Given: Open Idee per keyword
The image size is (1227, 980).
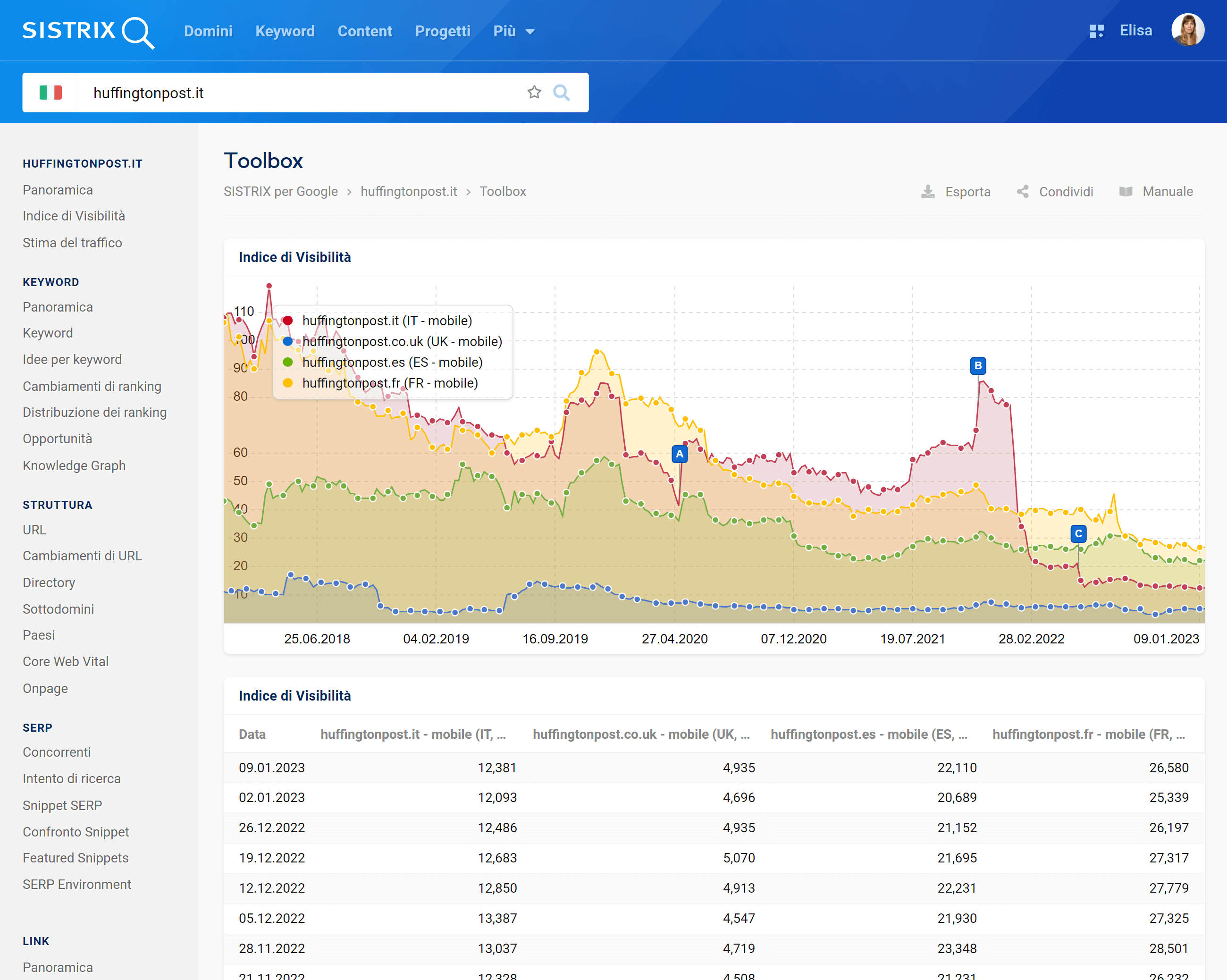Looking at the screenshot, I should 72,359.
